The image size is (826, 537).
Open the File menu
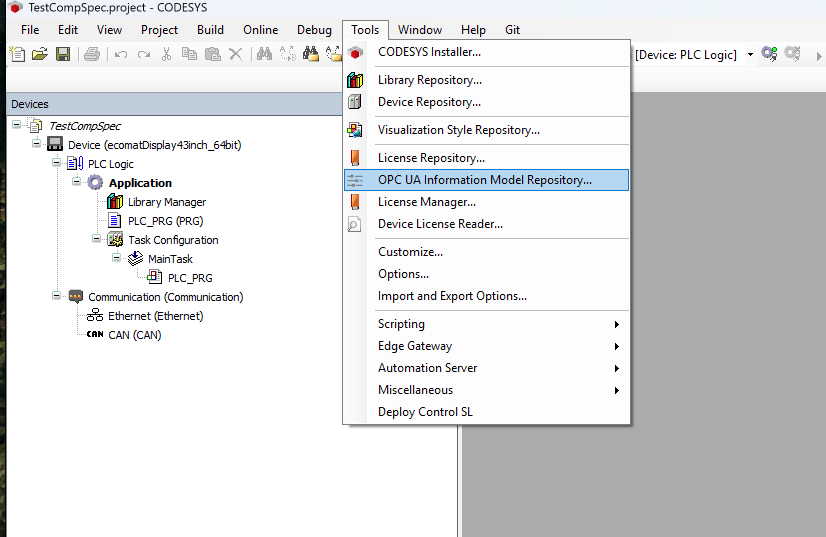pos(30,30)
